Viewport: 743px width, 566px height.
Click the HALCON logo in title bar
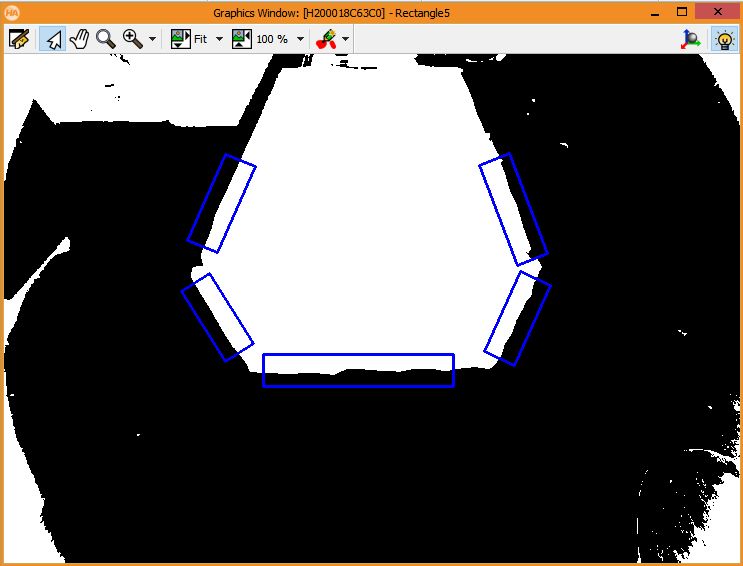11,13
